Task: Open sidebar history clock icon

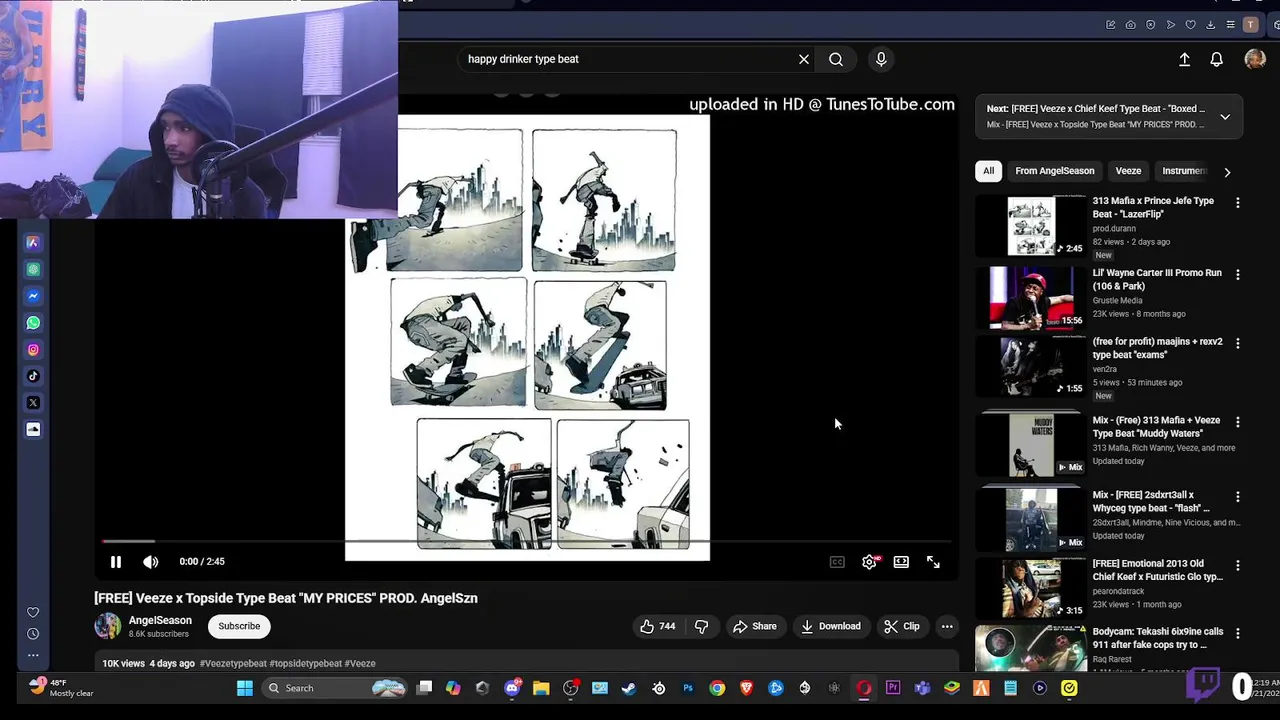Action: pos(33,634)
